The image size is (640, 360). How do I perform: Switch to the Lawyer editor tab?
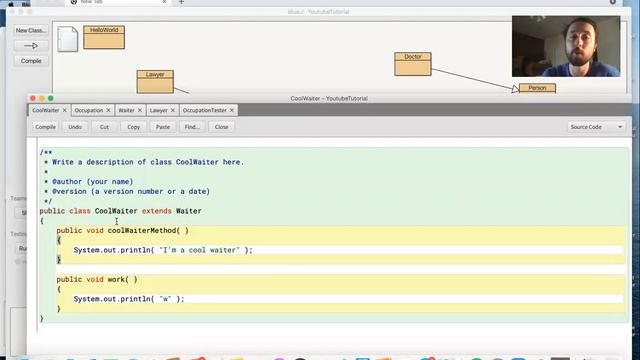[x=158, y=110]
